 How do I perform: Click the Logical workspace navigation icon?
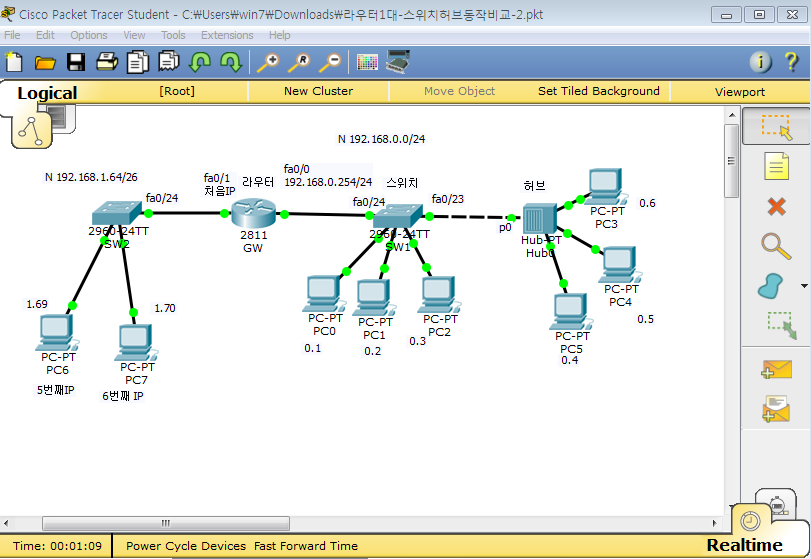(31, 132)
